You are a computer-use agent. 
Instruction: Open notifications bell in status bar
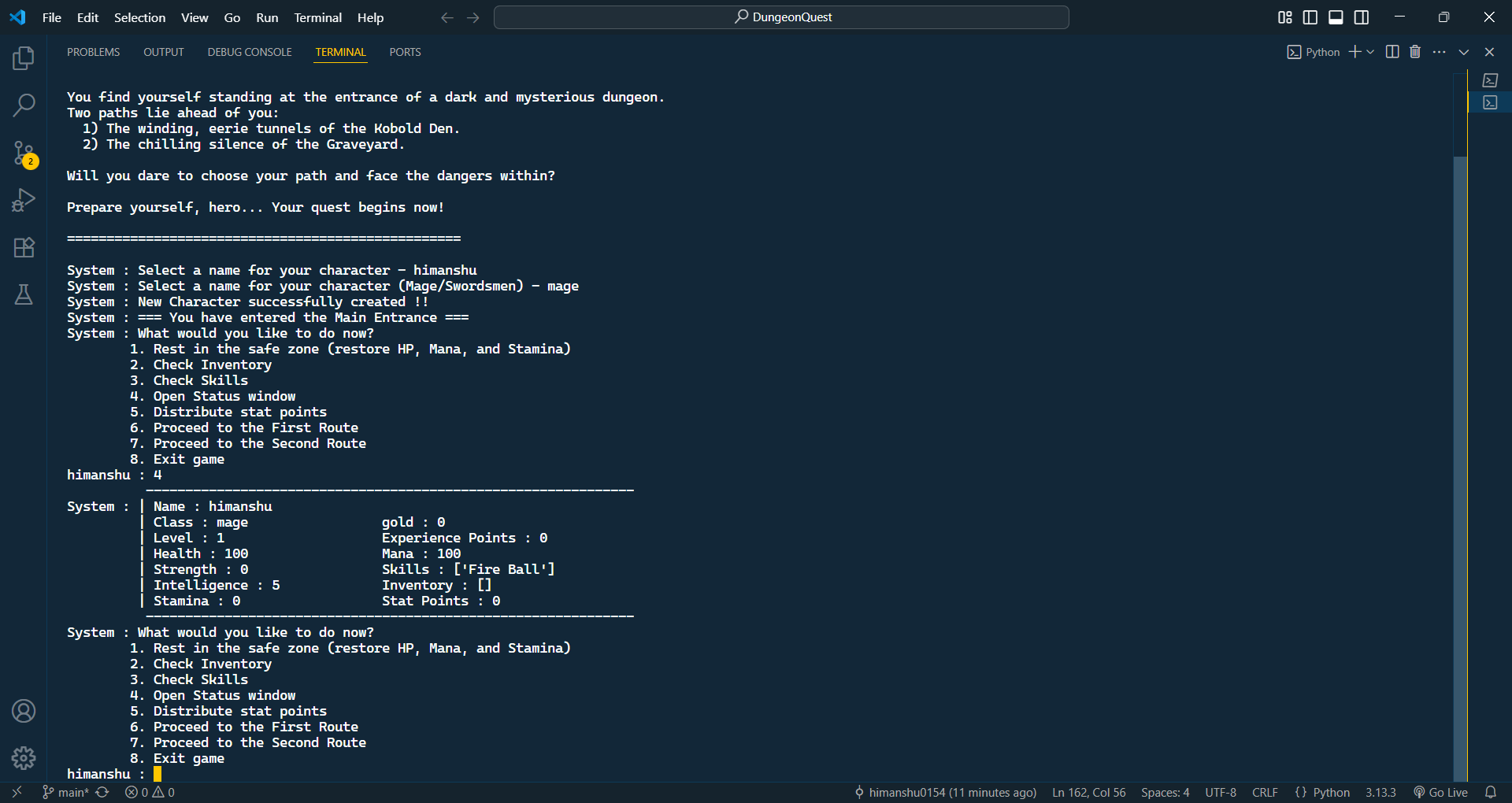point(1491,792)
